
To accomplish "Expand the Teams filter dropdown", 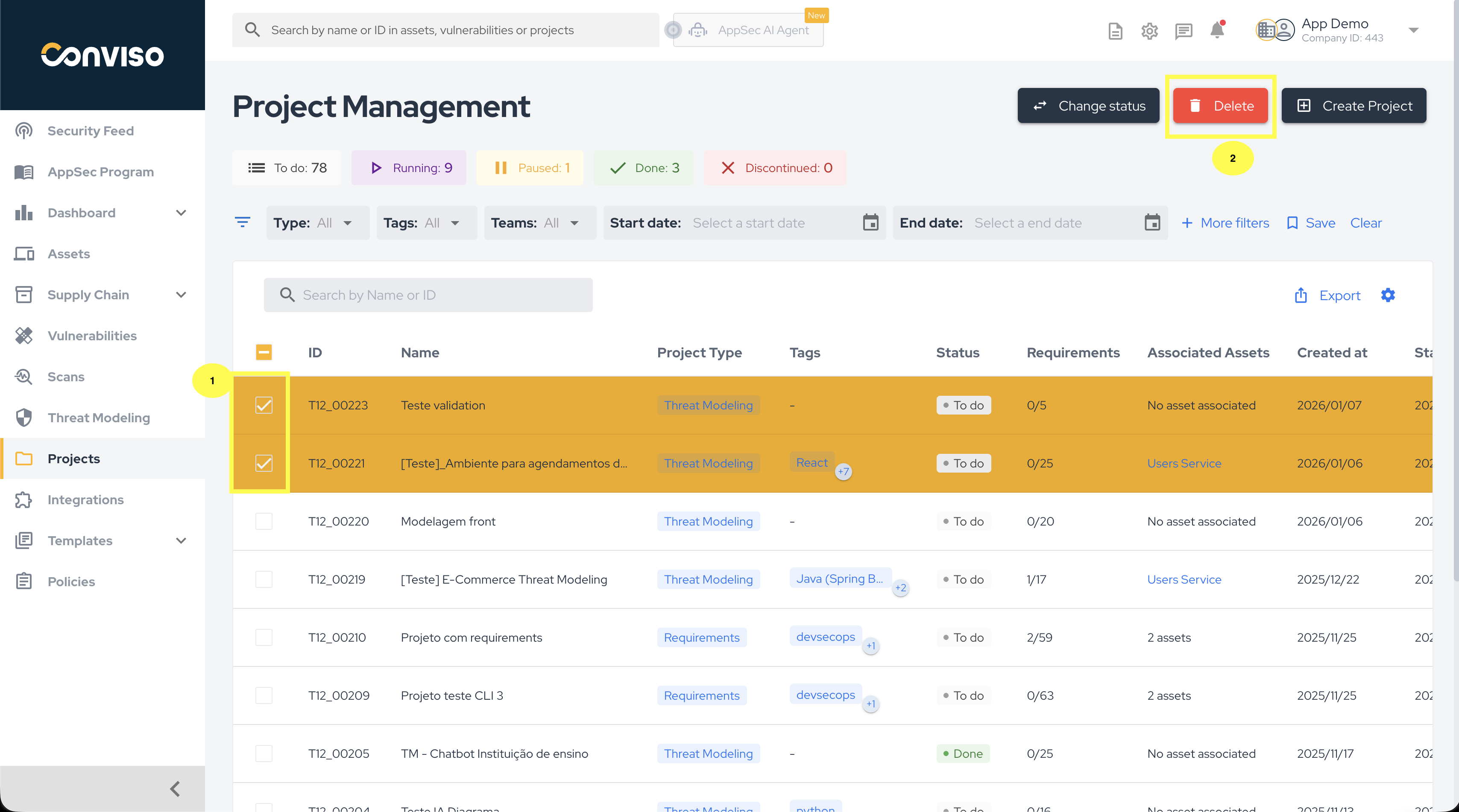I will (x=539, y=223).
